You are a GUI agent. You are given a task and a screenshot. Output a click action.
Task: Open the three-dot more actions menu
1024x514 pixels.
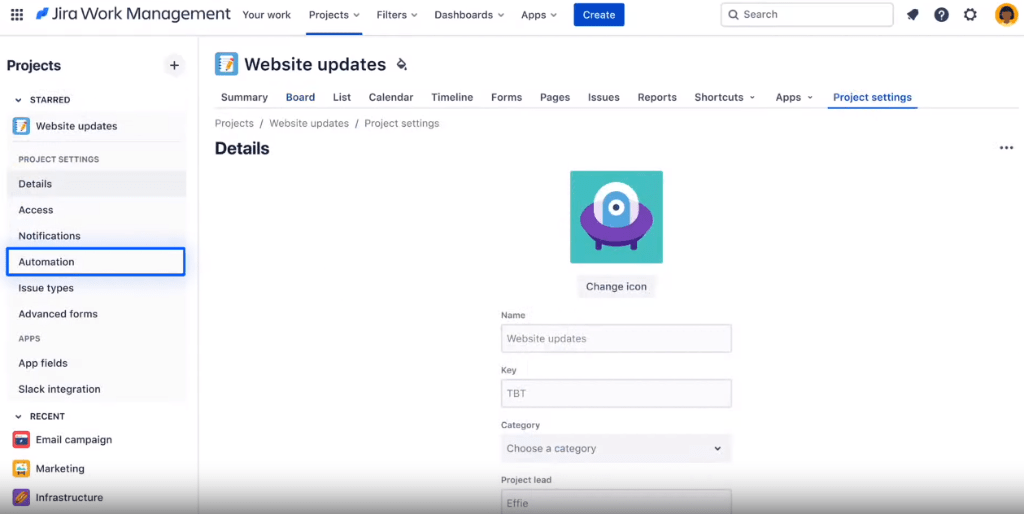[1006, 148]
